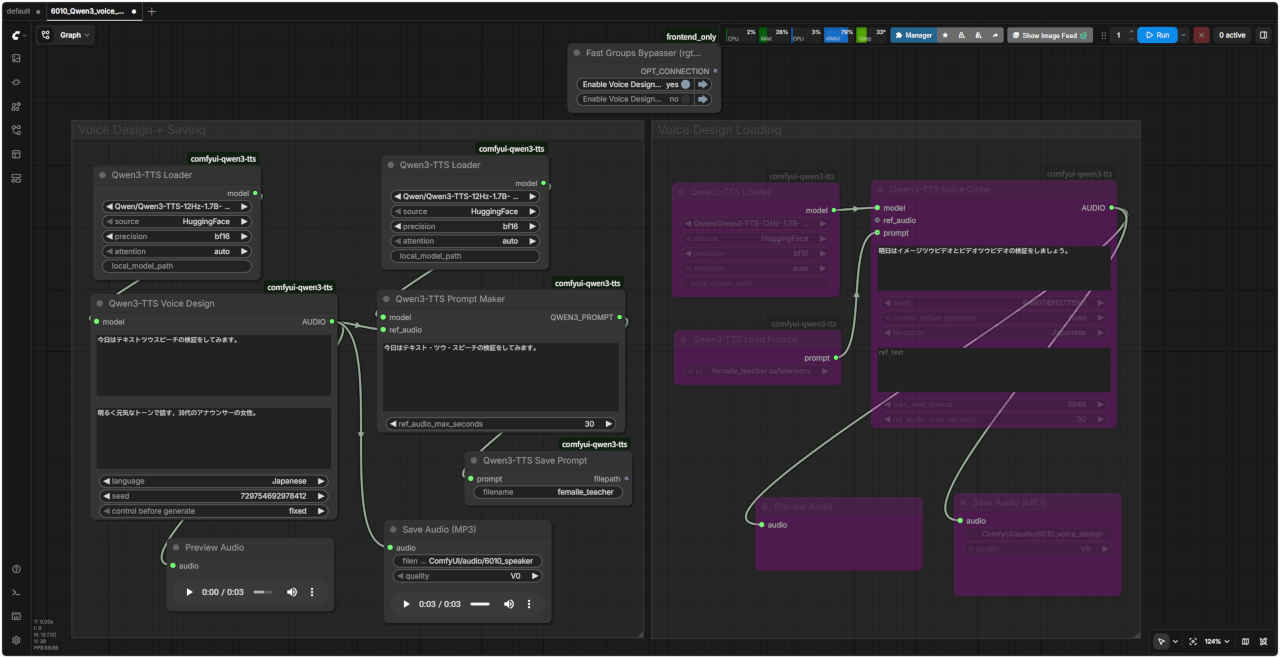Open the assets sidebar panel icon
The height and width of the screenshot is (658, 1280).
point(16,58)
